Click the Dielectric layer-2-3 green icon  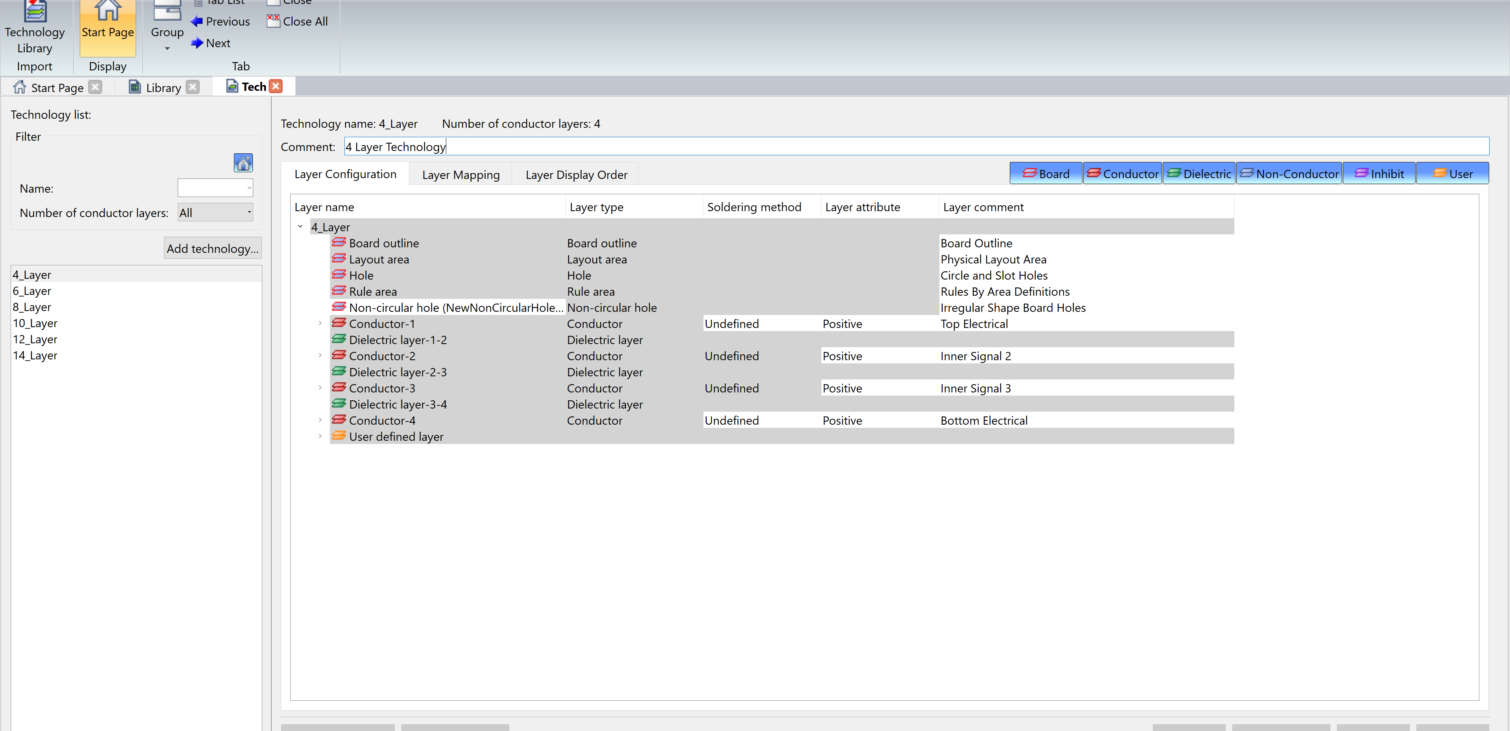click(338, 371)
